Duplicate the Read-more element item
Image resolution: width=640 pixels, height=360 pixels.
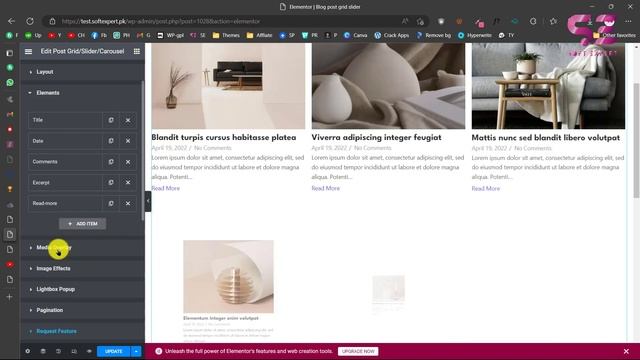click(111, 203)
